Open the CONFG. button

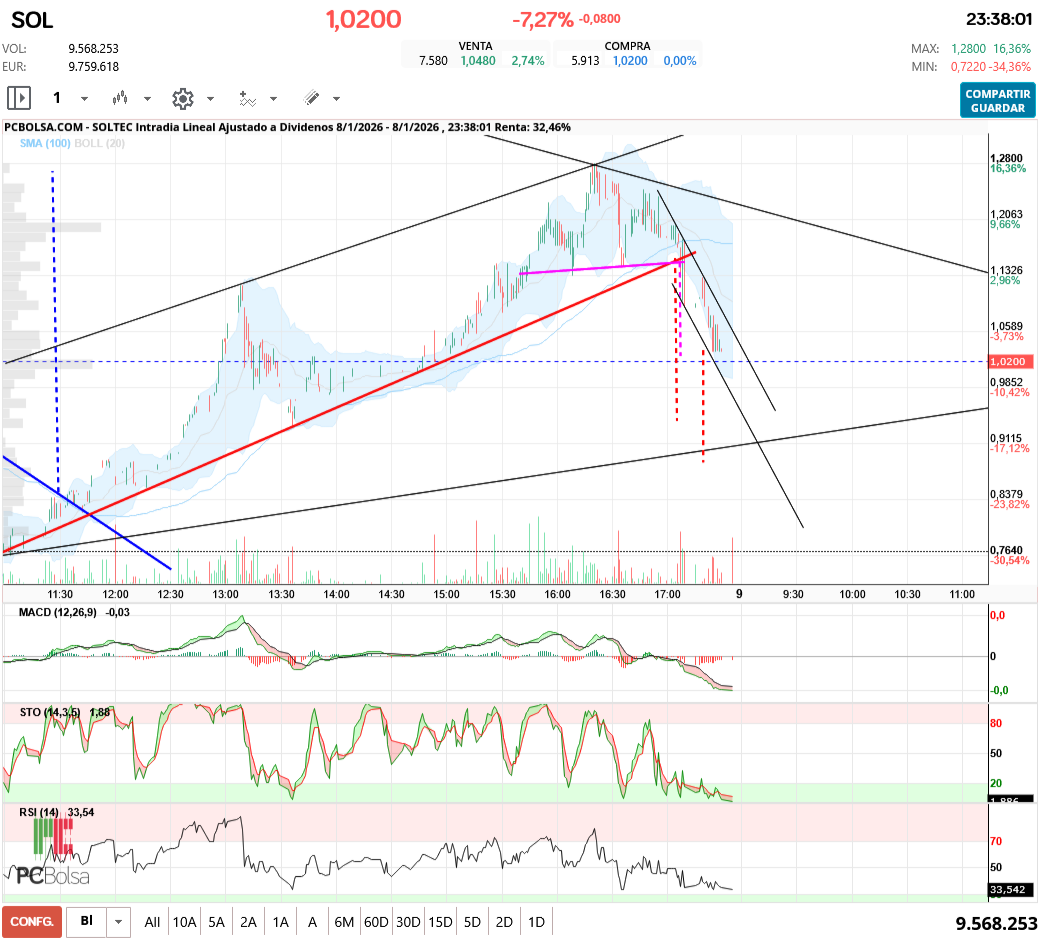31,921
